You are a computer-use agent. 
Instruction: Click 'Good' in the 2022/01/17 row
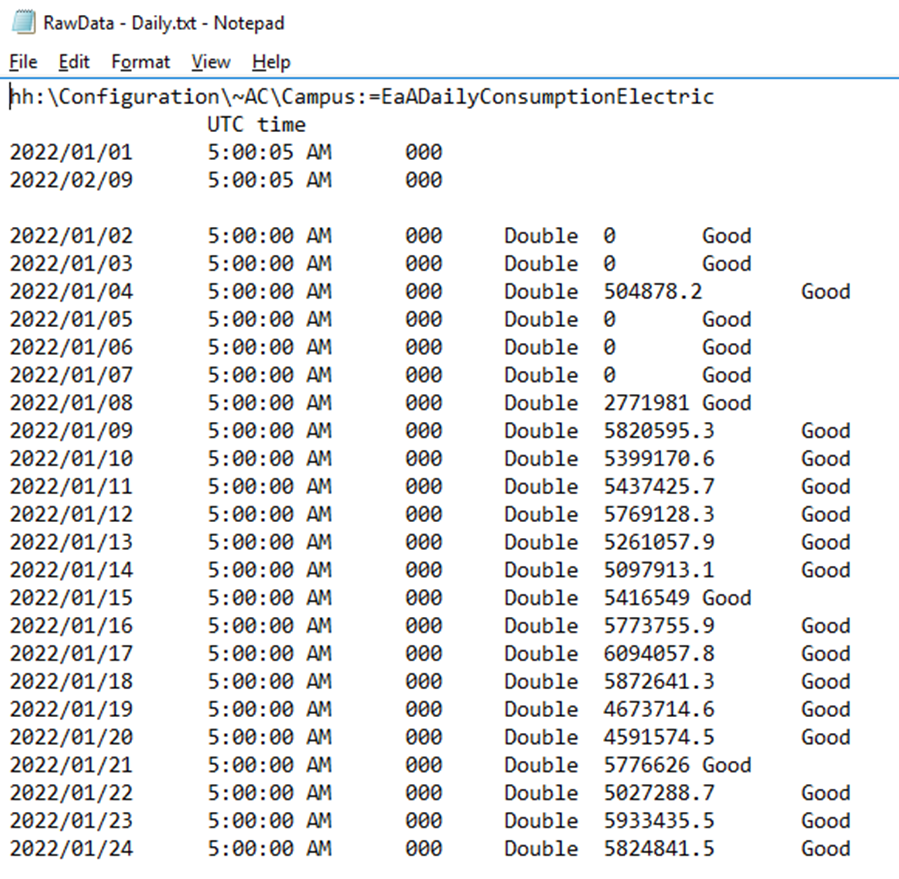826,654
